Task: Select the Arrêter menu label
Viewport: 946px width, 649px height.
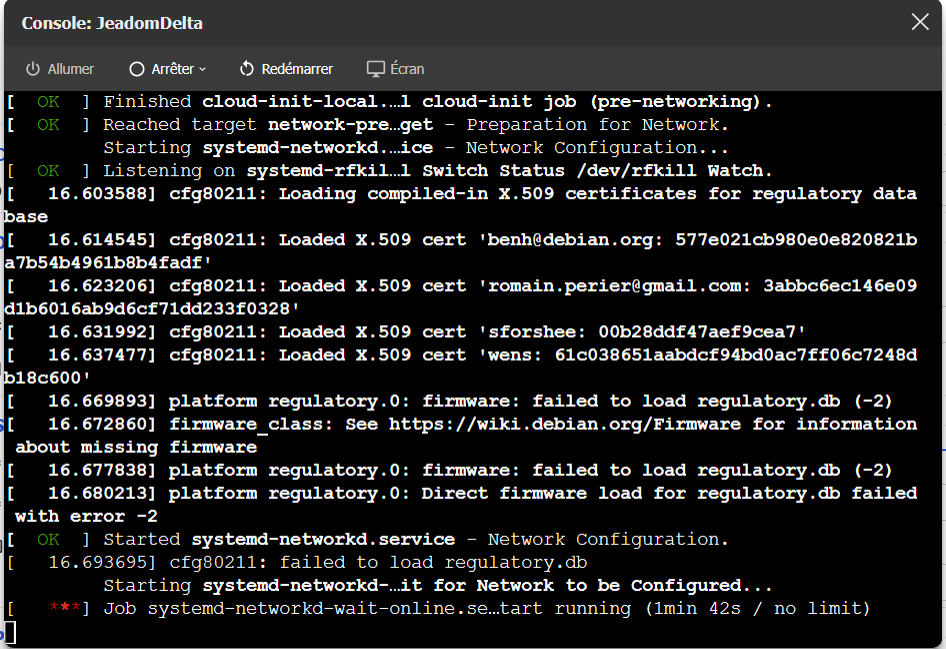Action: pyautogui.click(x=172, y=69)
